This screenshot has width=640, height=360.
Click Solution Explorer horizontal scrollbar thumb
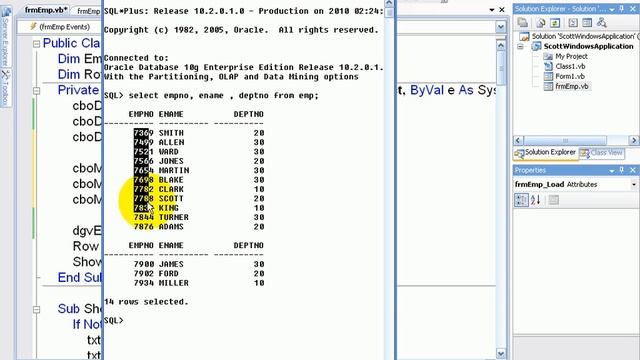click(565, 140)
